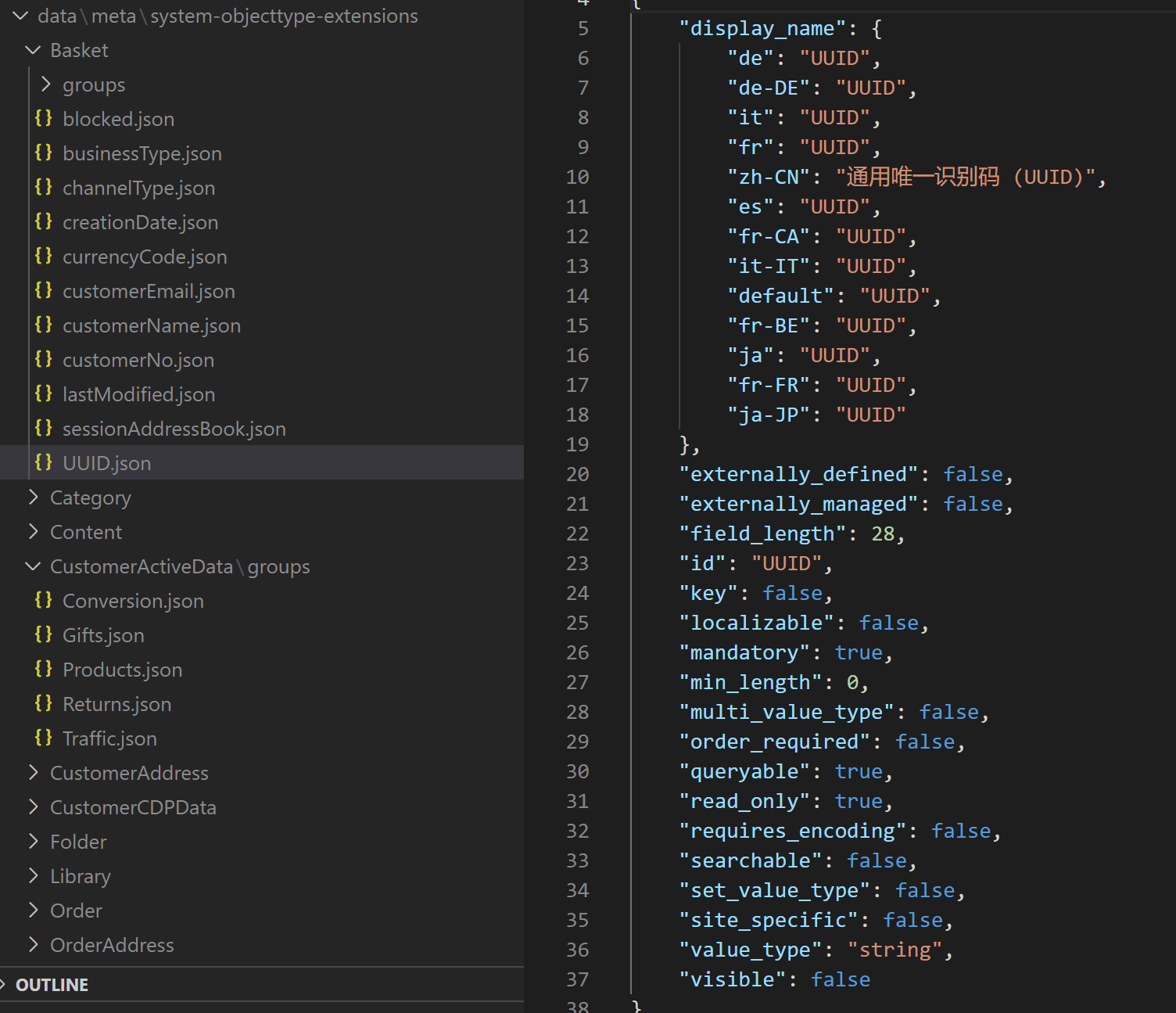Open businessType.json file
The height and width of the screenshot is (1013, 1176).
tap(142, 153)
